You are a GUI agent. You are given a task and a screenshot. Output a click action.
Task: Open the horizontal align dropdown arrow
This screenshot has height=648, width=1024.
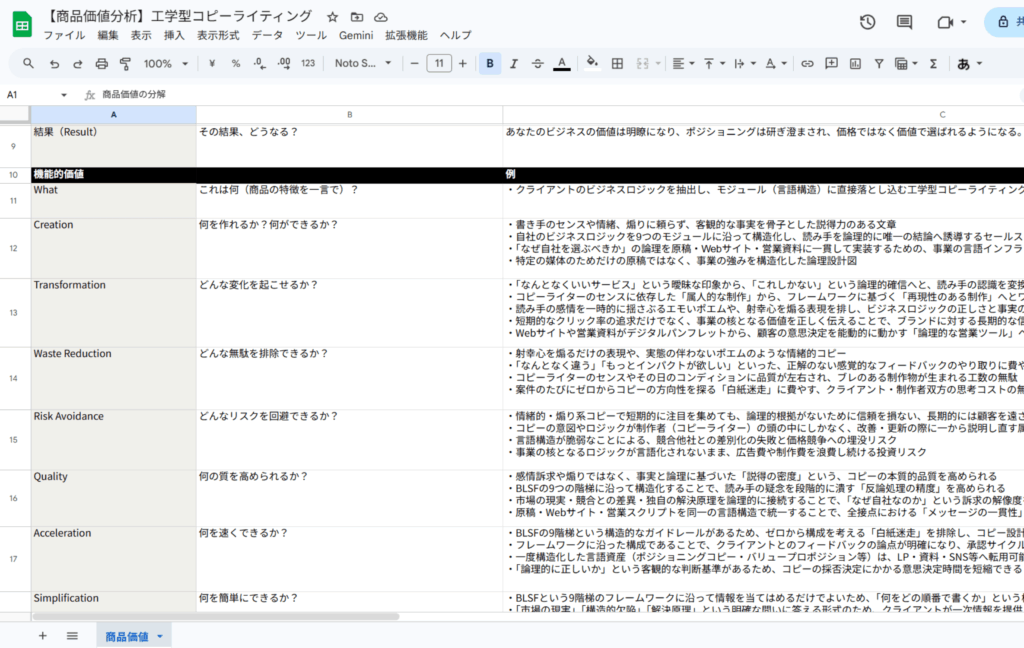[x=692, y=62]
